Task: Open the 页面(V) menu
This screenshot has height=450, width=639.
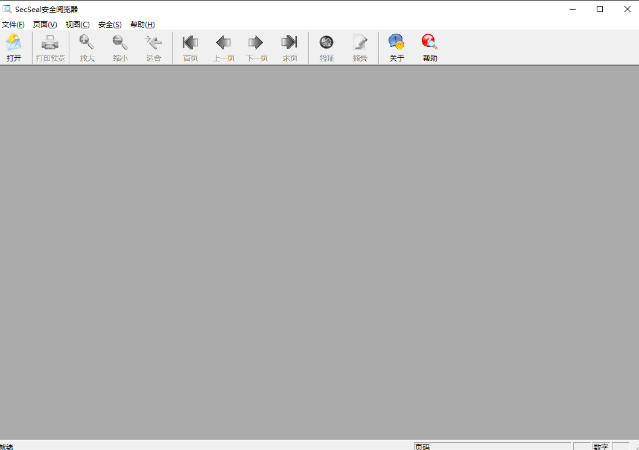Action: click(45, 24)
